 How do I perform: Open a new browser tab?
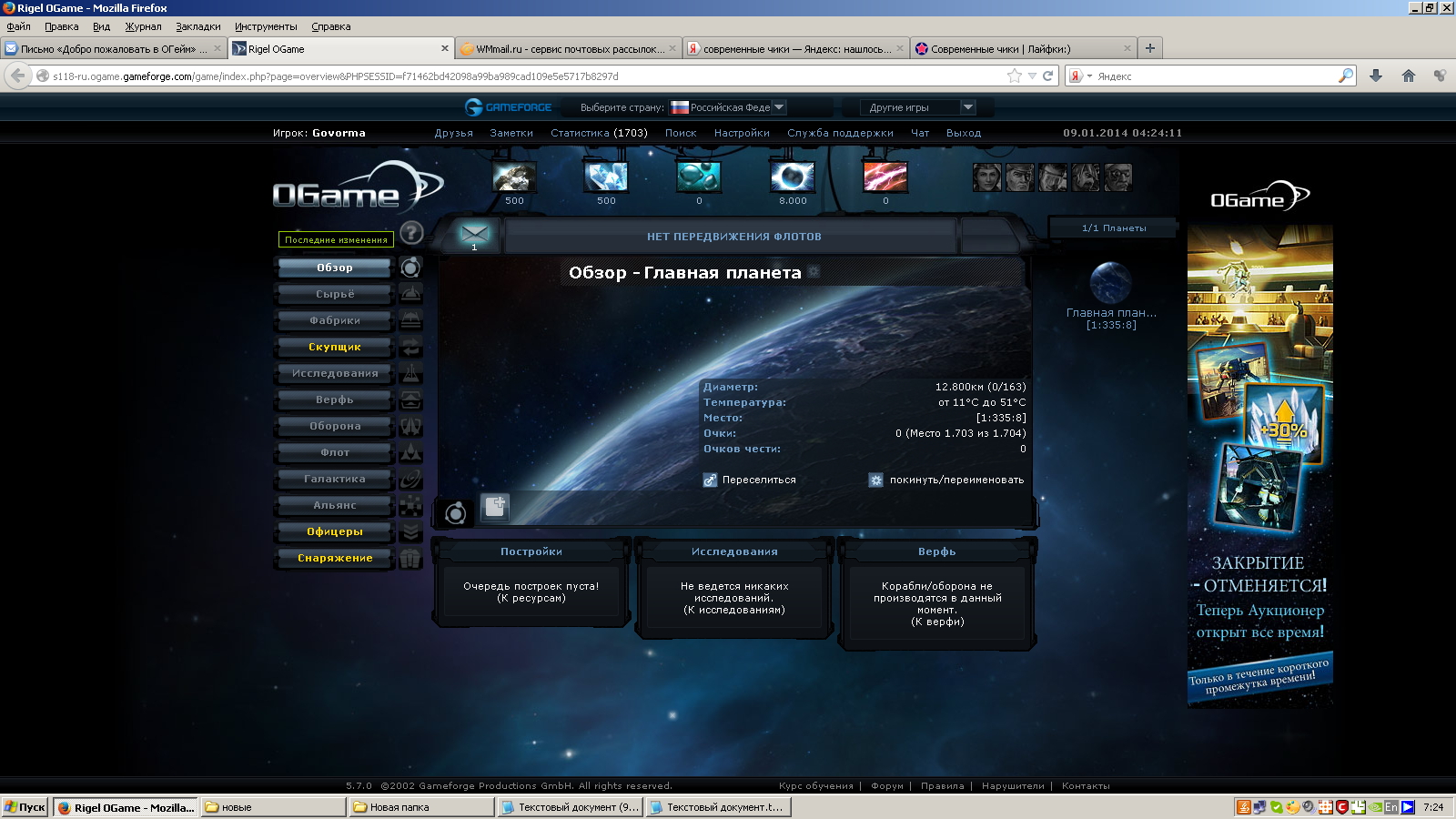pyautogui.click(x=1150, y=48)
